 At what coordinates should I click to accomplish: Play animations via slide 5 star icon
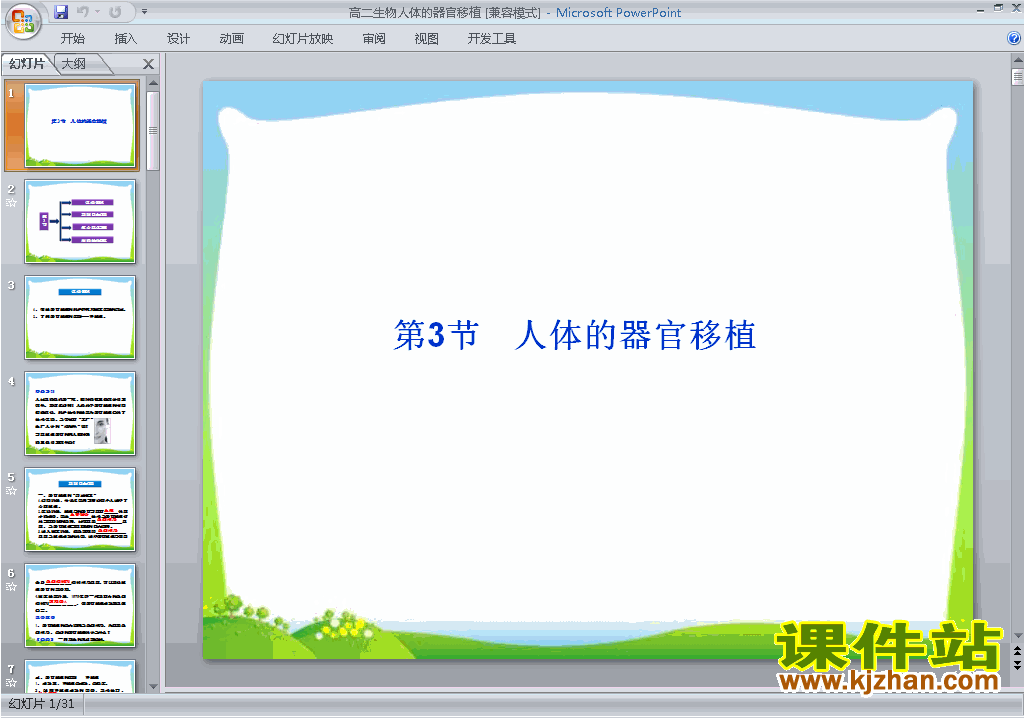click(x=11, y=491)
